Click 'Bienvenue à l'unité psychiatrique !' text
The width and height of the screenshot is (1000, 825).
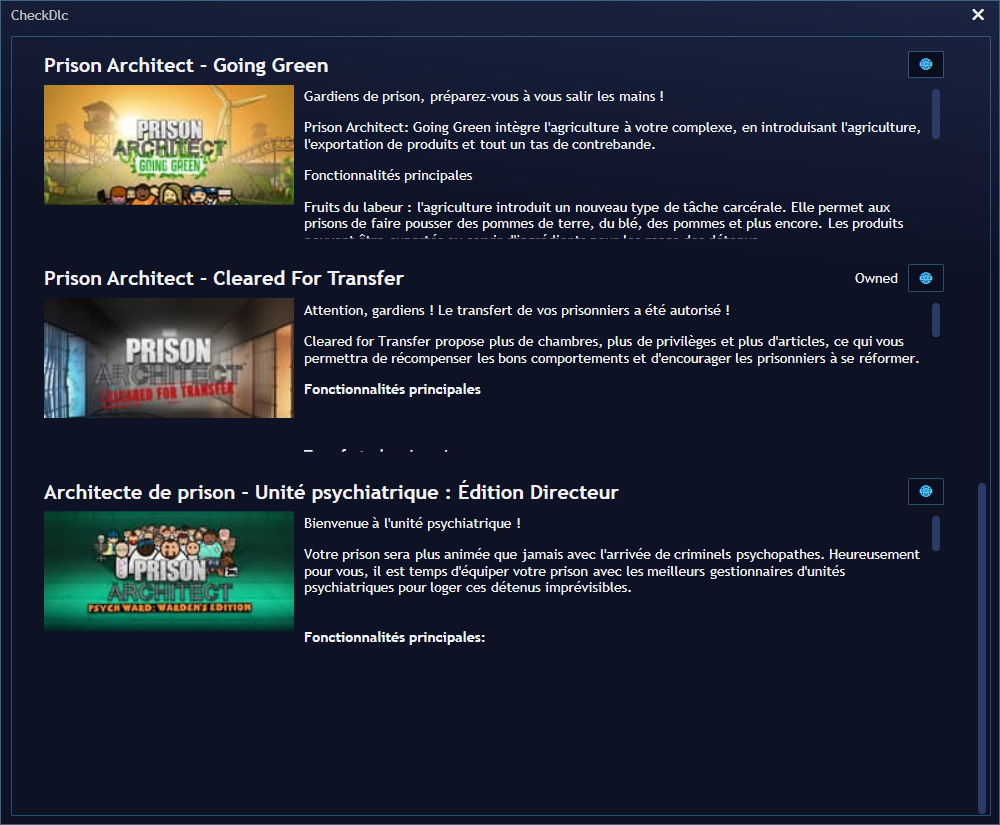pyautogui.click(x=412, y=523)
